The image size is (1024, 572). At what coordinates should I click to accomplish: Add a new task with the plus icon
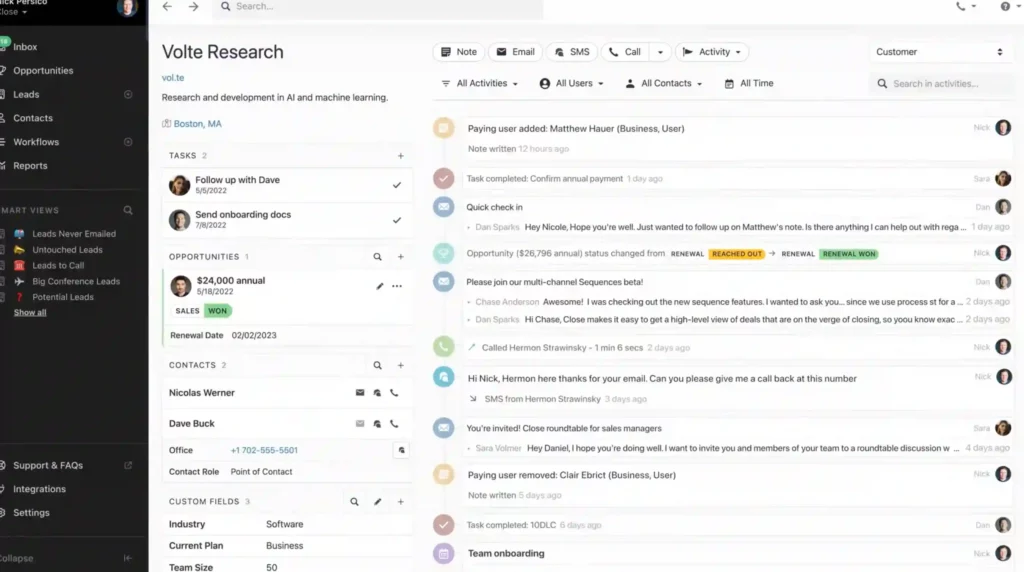coord(400,156)
